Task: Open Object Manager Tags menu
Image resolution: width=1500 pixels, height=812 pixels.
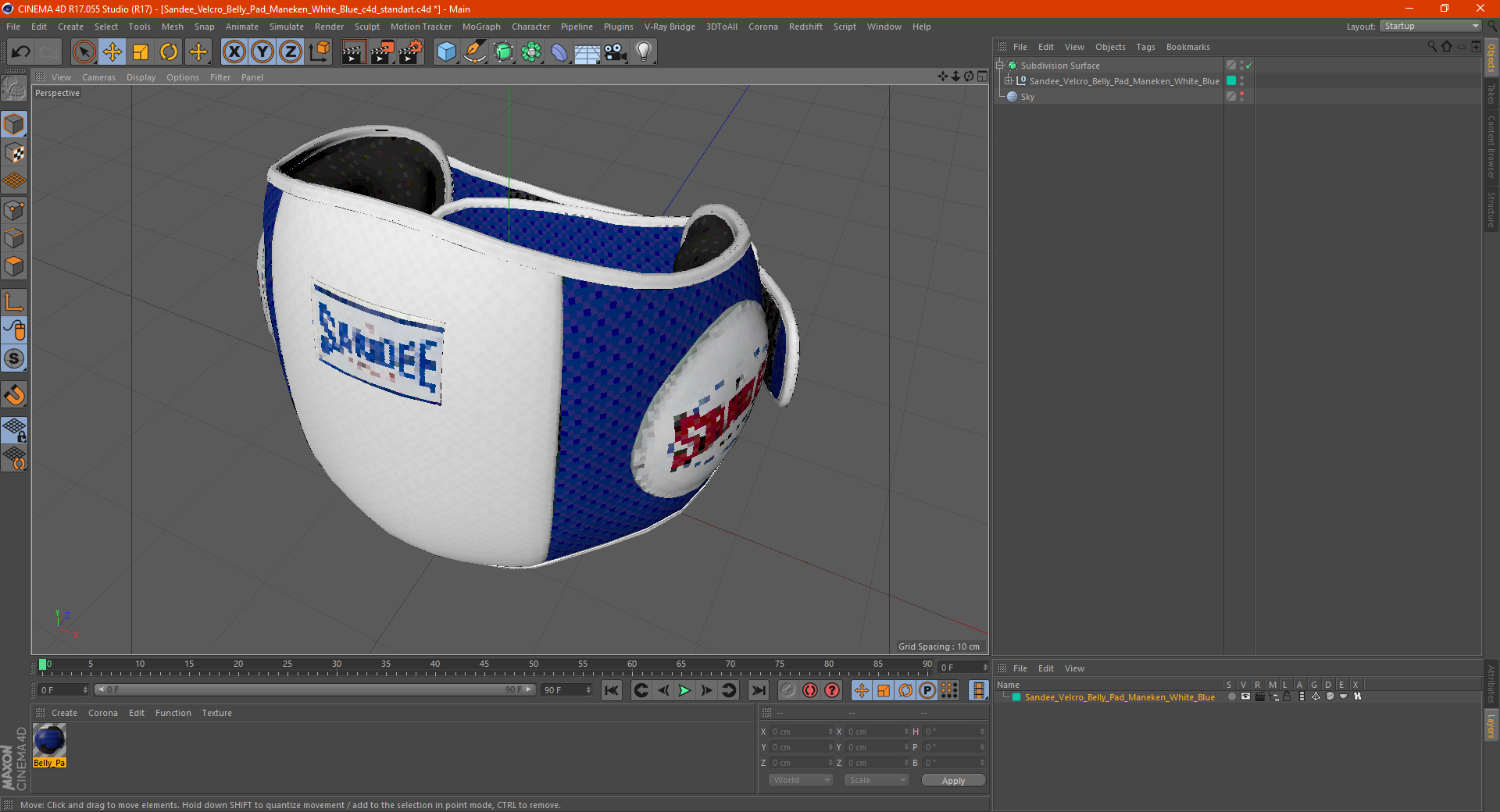Action: 1145,47
